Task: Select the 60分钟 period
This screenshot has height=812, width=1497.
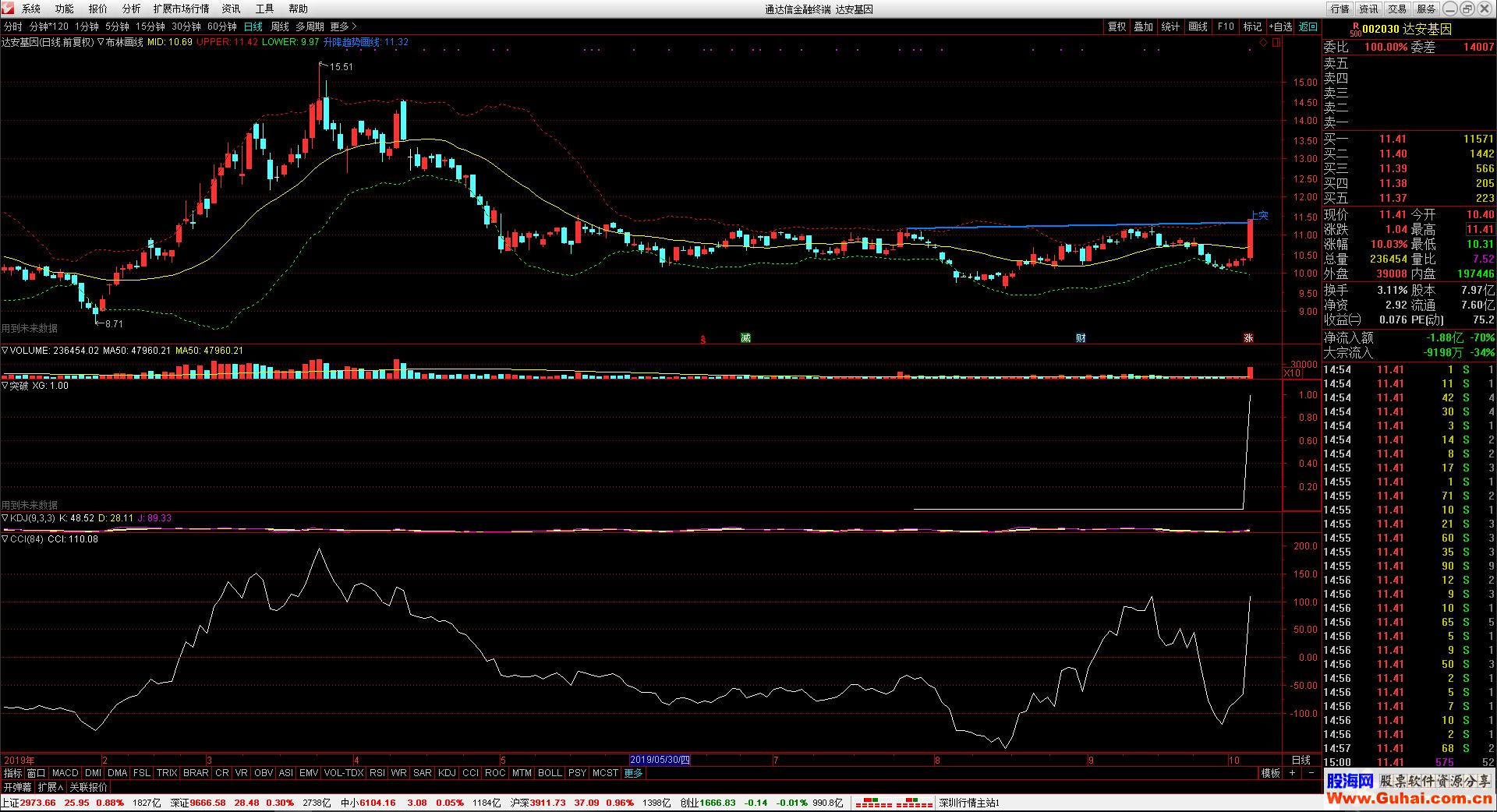Action: (222, 26)
